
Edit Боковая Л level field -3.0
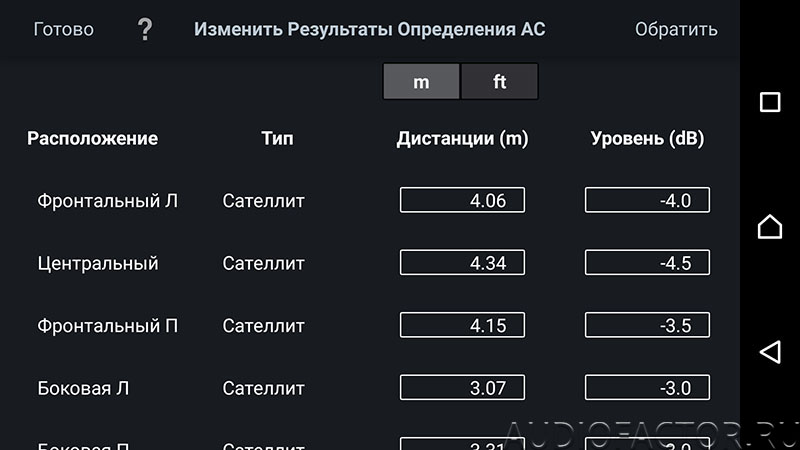tap(647, 387)
